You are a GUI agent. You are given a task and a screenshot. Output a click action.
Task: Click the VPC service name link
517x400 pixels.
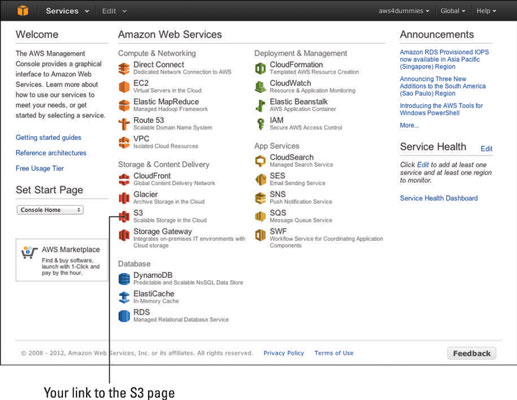[141, 138]
